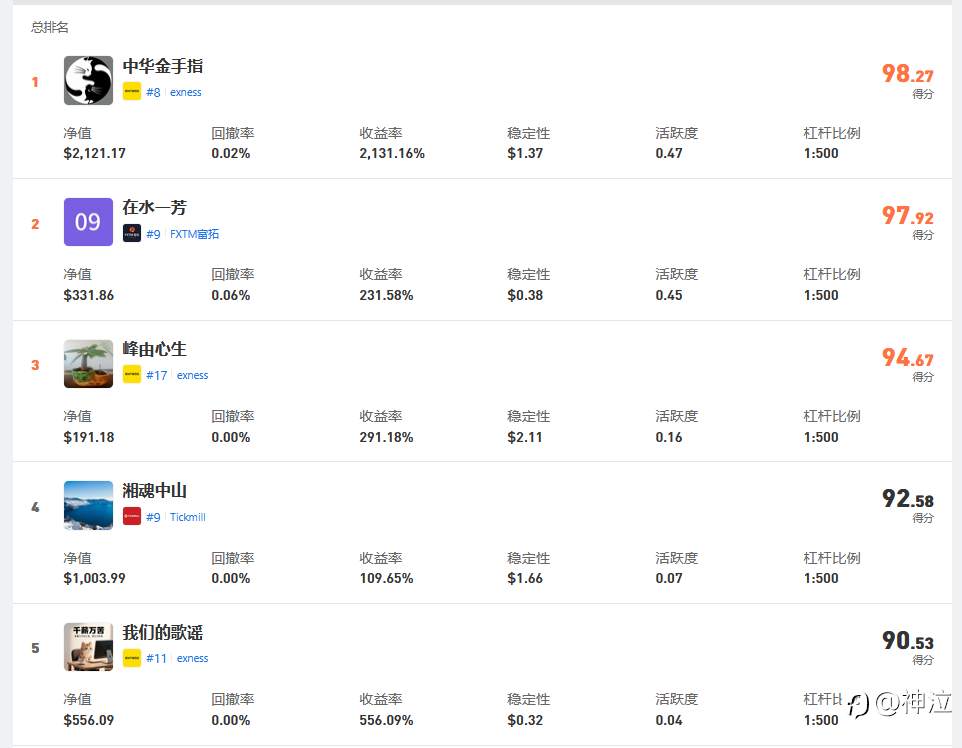Click the 98.27 score of rank 1

click(x=907, y=74)
